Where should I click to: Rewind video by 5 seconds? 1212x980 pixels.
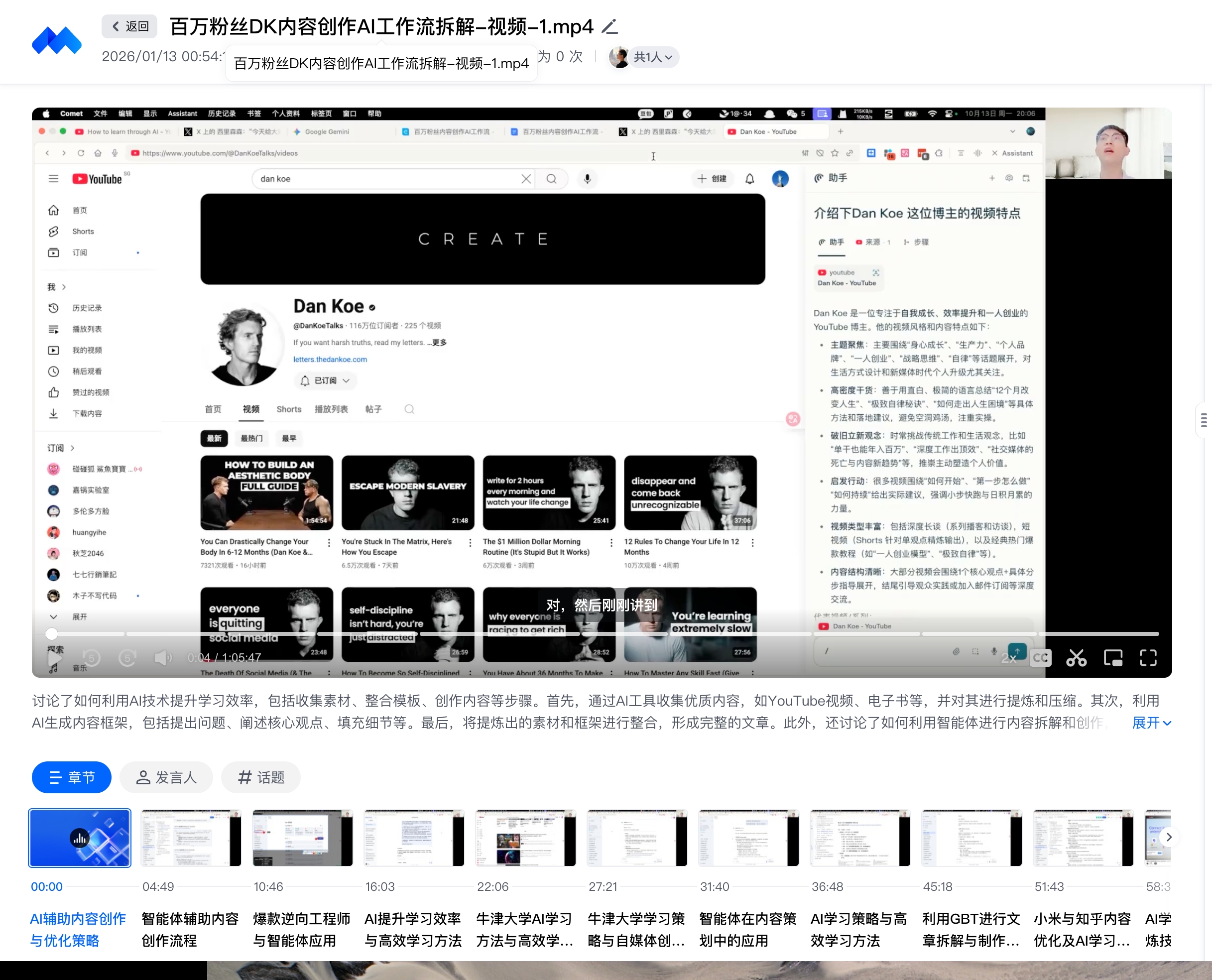[92, 658]
